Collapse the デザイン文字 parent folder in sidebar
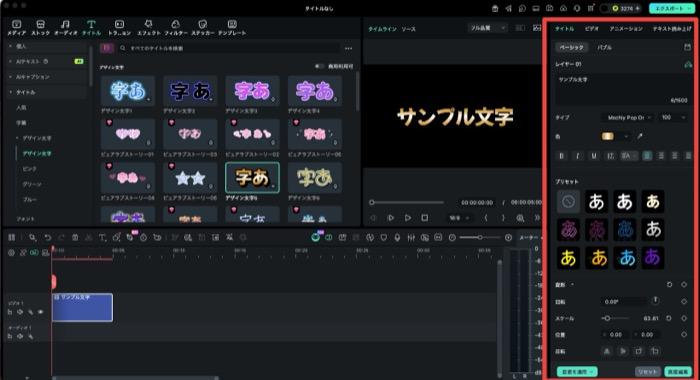Screen dimensions: 700x380 [17, 138]
